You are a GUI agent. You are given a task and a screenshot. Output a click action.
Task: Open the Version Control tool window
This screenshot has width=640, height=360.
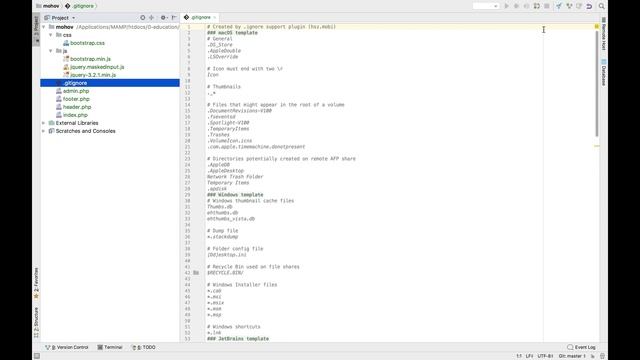pos(67,347)
